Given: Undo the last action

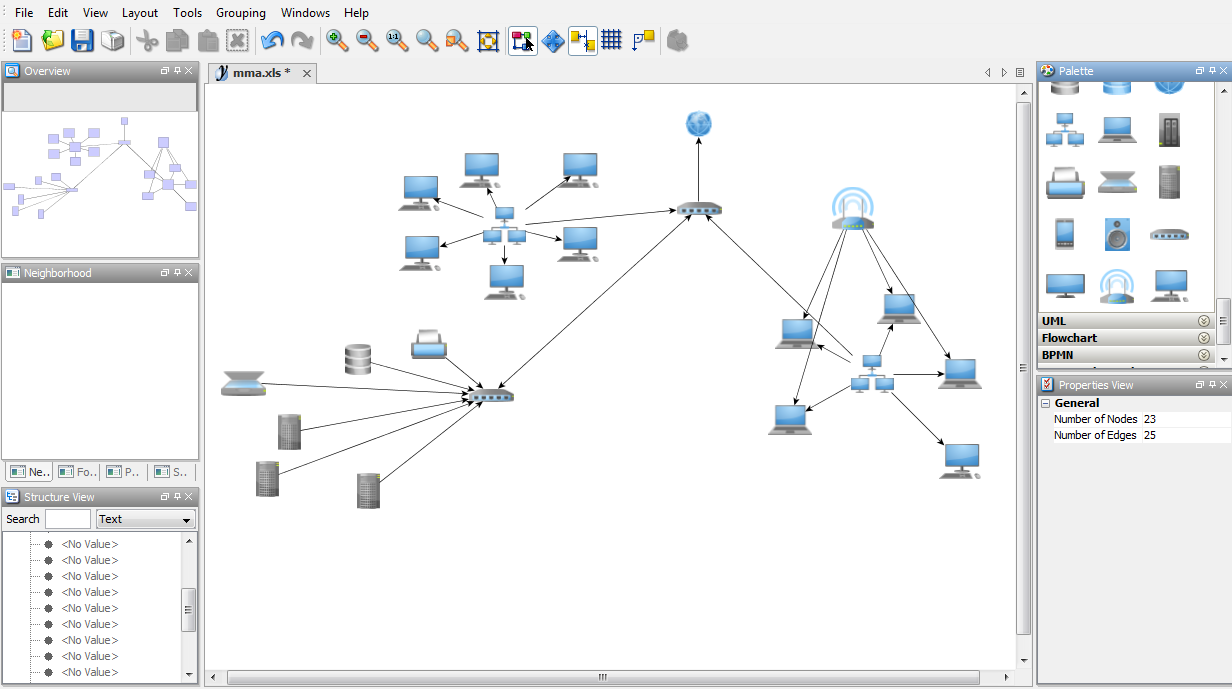Looking at the screenshot, I should click(x=272, y=40).
